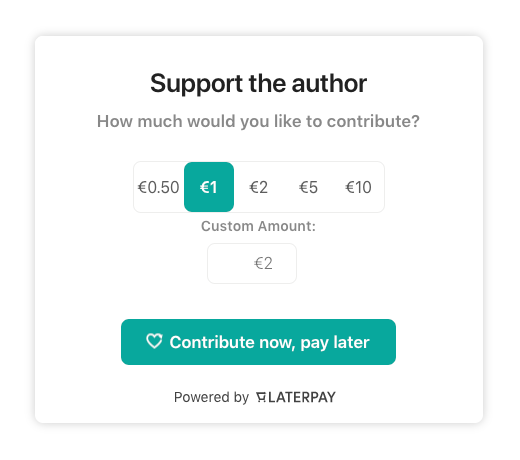The width and height of the screenshot is (520, 460).
Task: Select the €0.50 contribution amount
Action: click(x=159, y=187)
